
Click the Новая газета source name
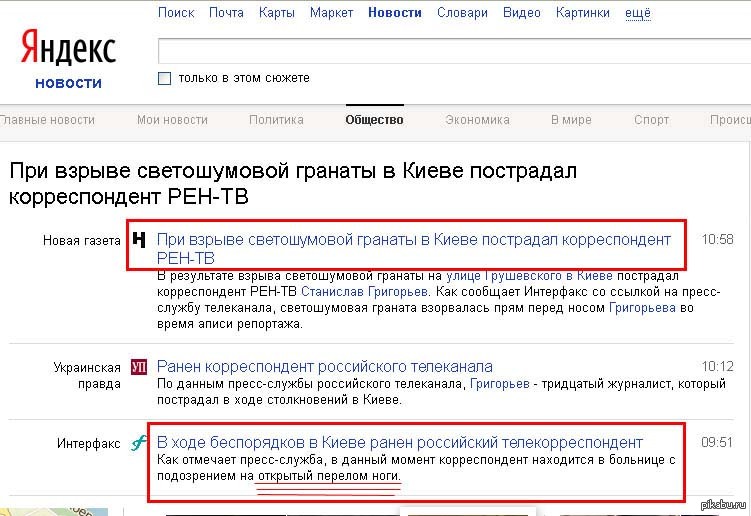pyautogui.click(x=81, y=240)
